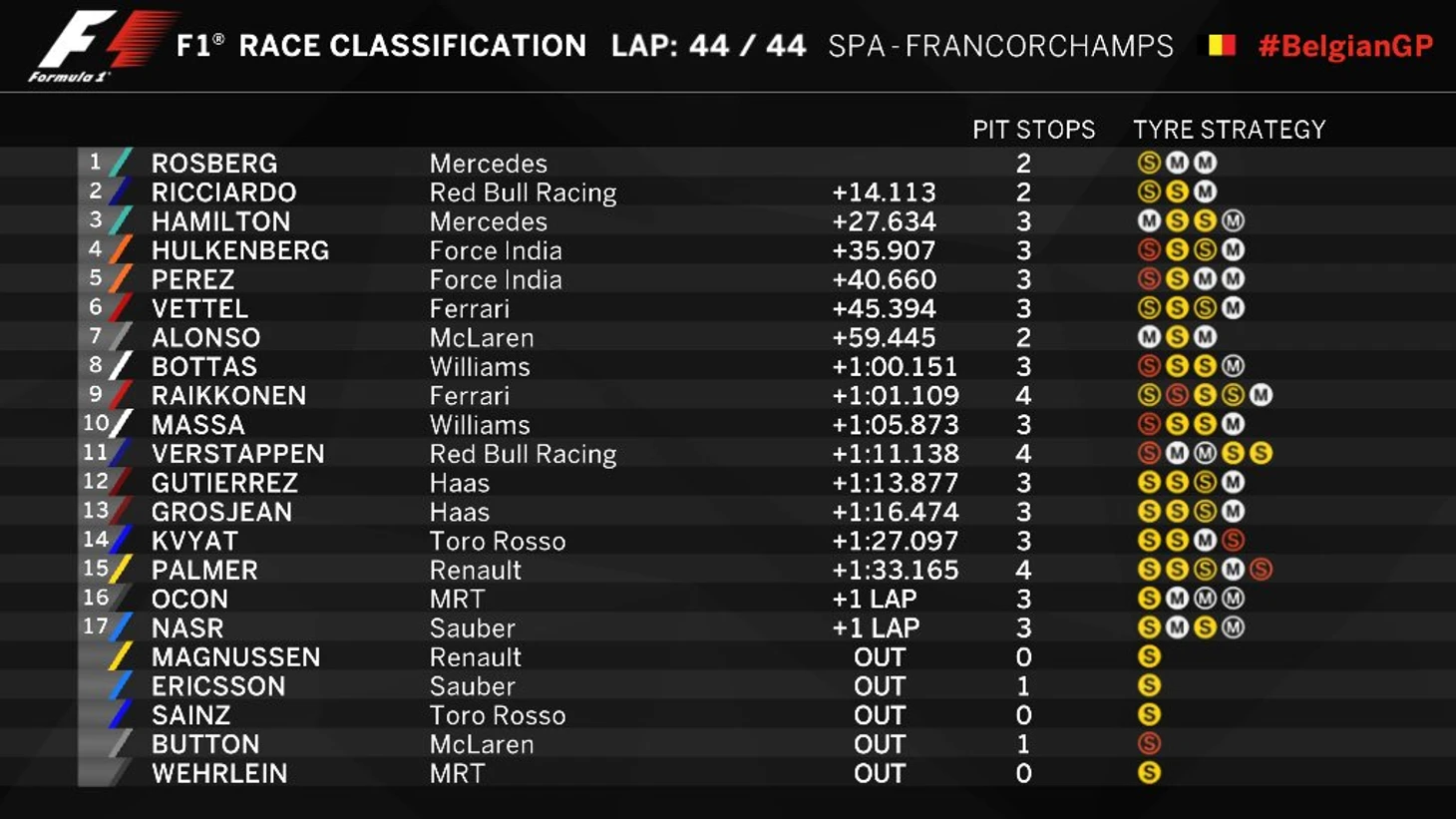The width and height of the screenshot is (1456, 819).
Task: Click Ricciardo's gap time +14.113
Action: [884, 193]
